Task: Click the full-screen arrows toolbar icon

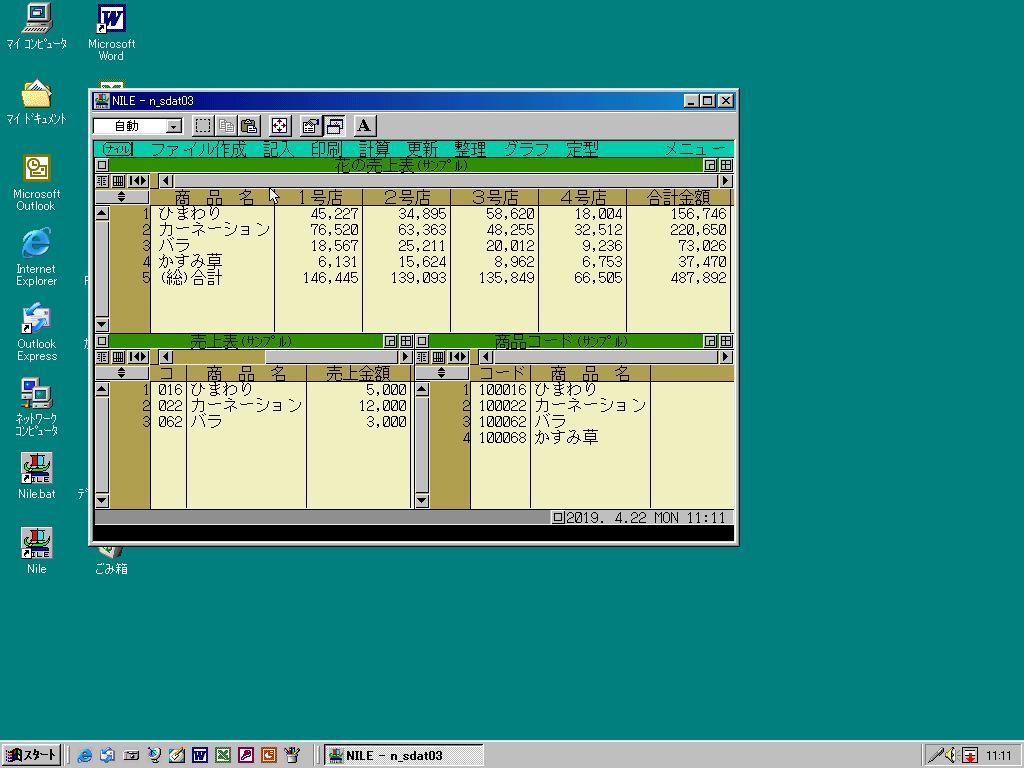Action: click(x=279, y=126)
